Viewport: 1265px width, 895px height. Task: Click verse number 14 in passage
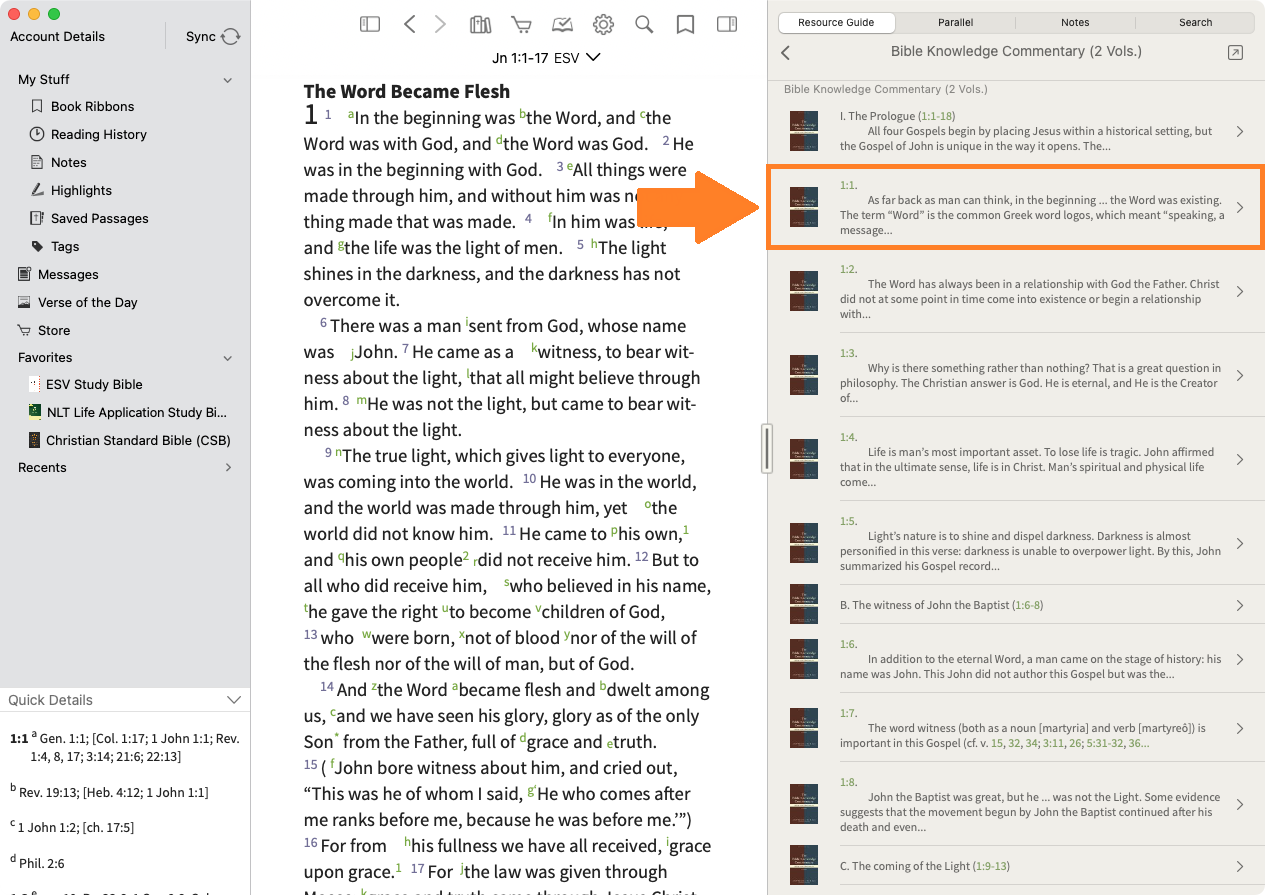coord(327,686)
